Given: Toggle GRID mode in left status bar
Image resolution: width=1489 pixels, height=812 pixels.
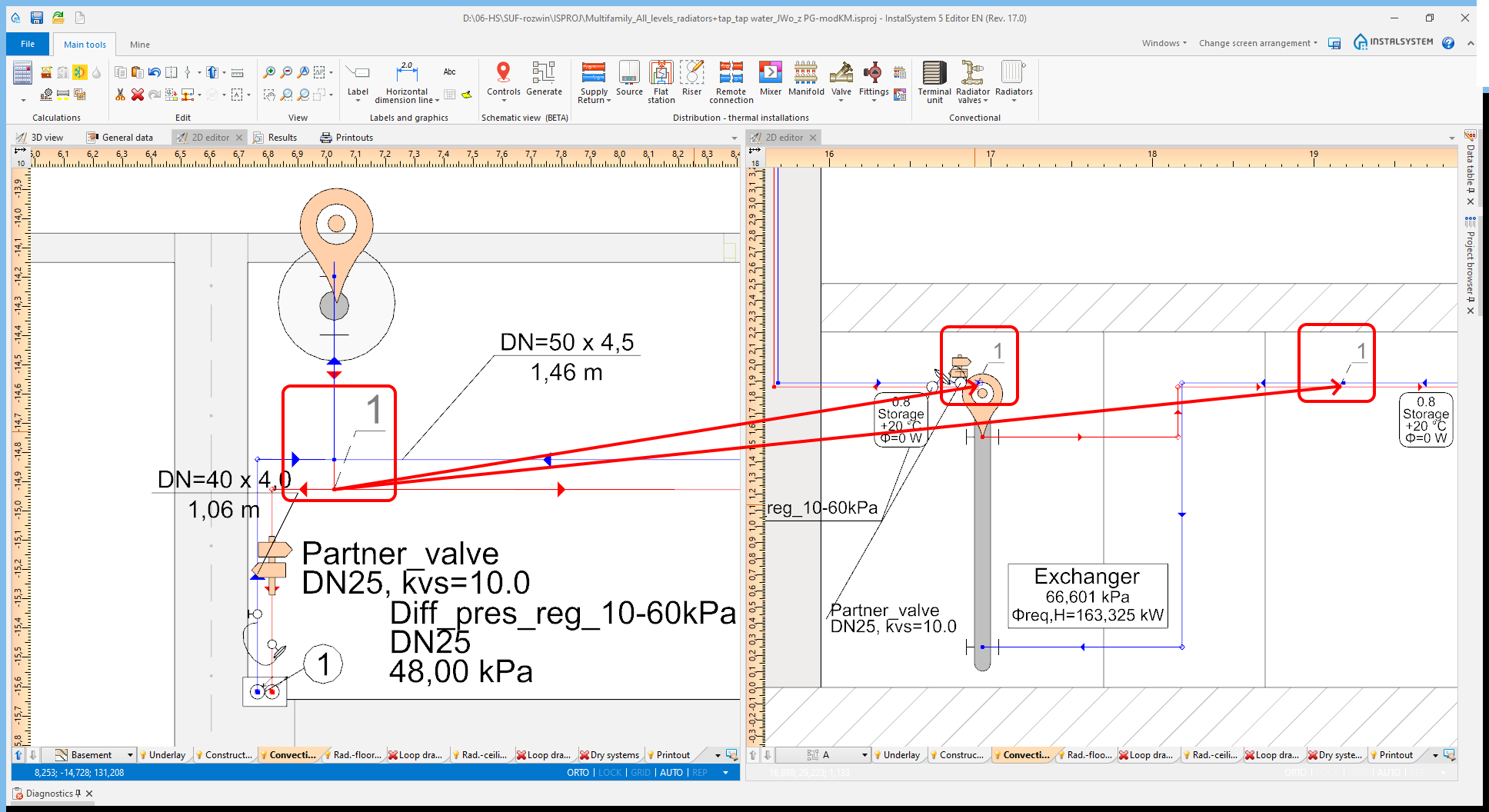Looking at the screenshot, I should pos(640,773).
